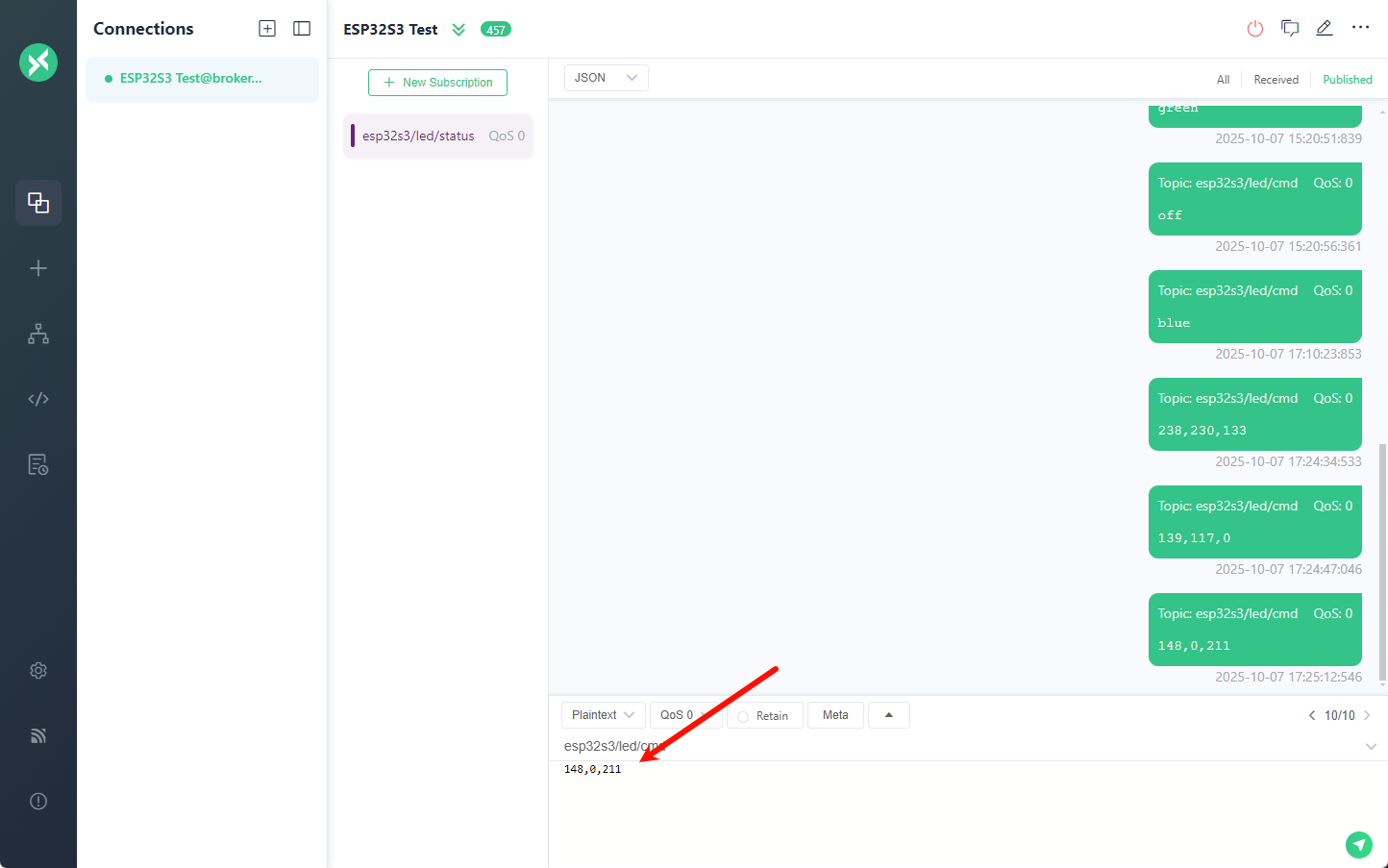1388x868 pixels.
Task: Open the edit connection pencil icon
Action: [1324, 29]
